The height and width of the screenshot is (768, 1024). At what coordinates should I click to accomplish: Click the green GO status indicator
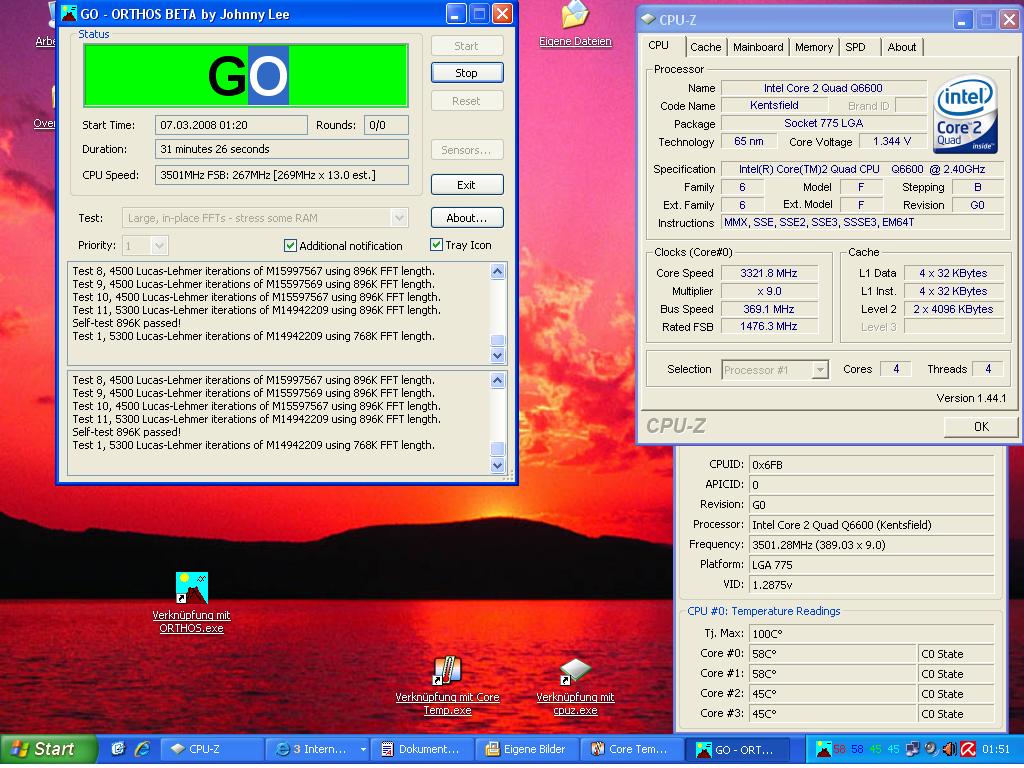[246, 75]
